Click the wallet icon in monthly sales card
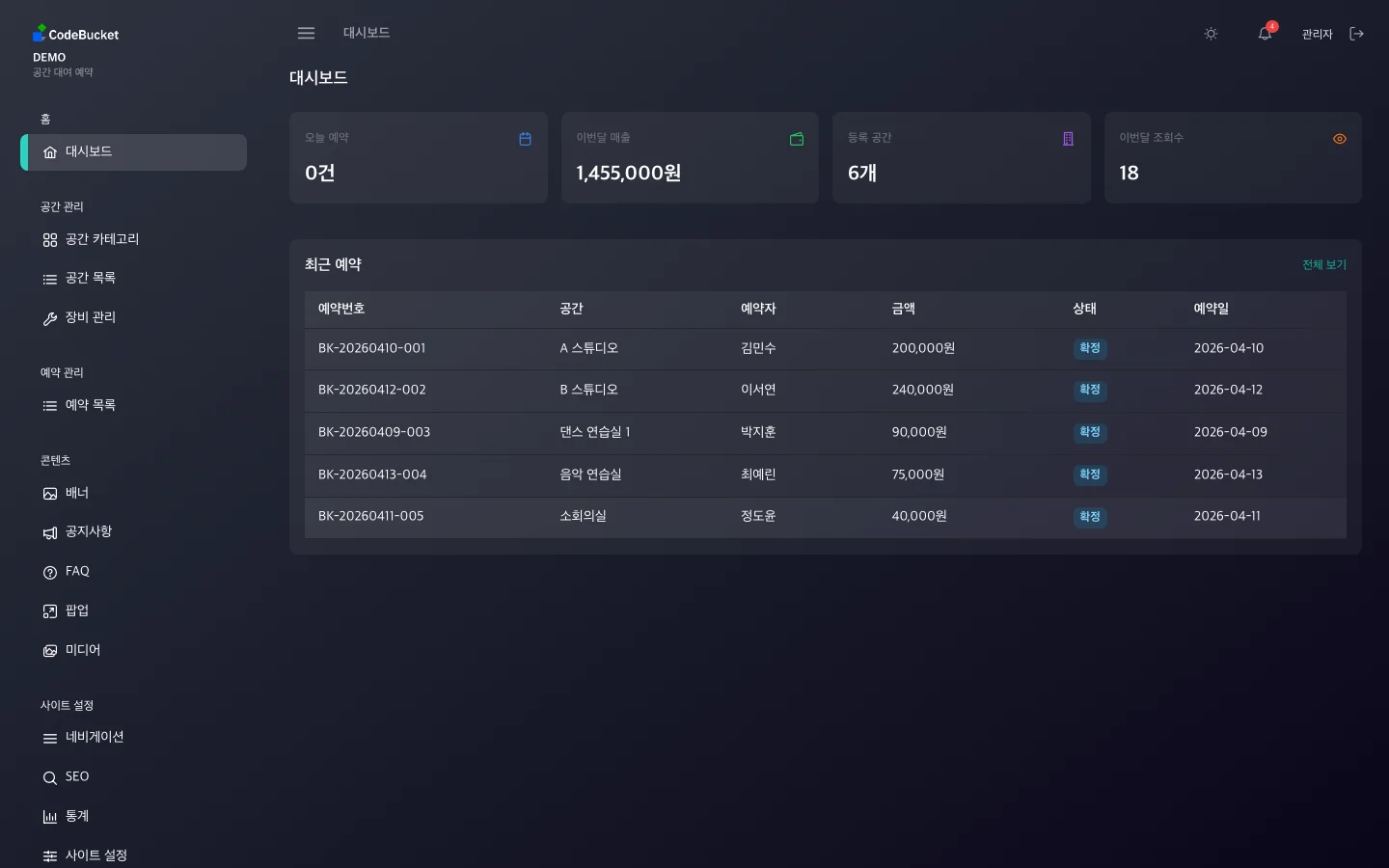 coord(797,139)
